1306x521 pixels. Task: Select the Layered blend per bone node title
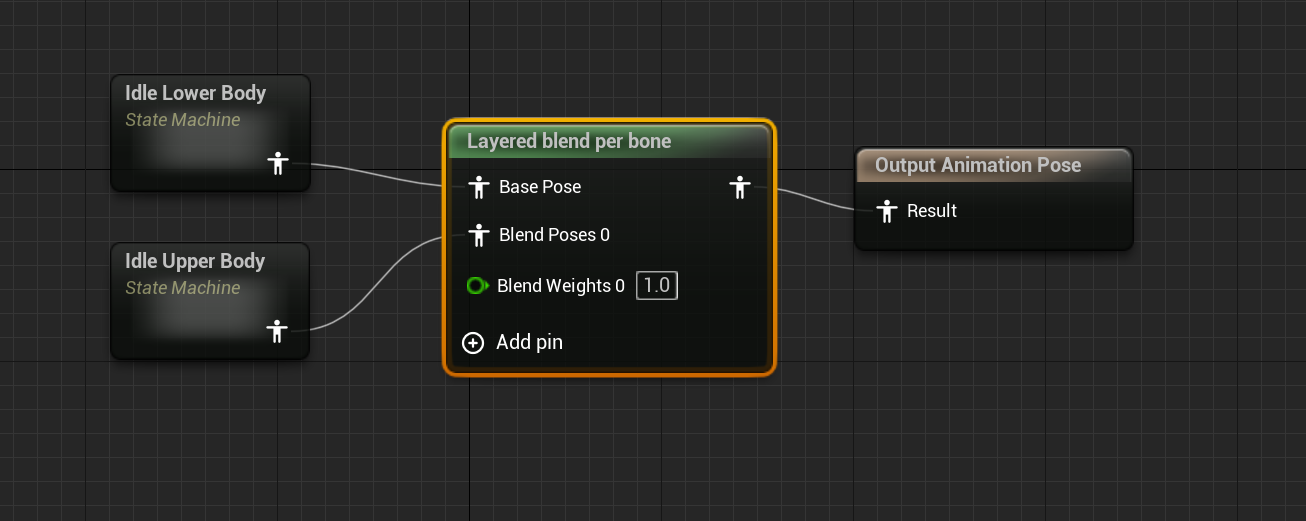coord(569,141)
